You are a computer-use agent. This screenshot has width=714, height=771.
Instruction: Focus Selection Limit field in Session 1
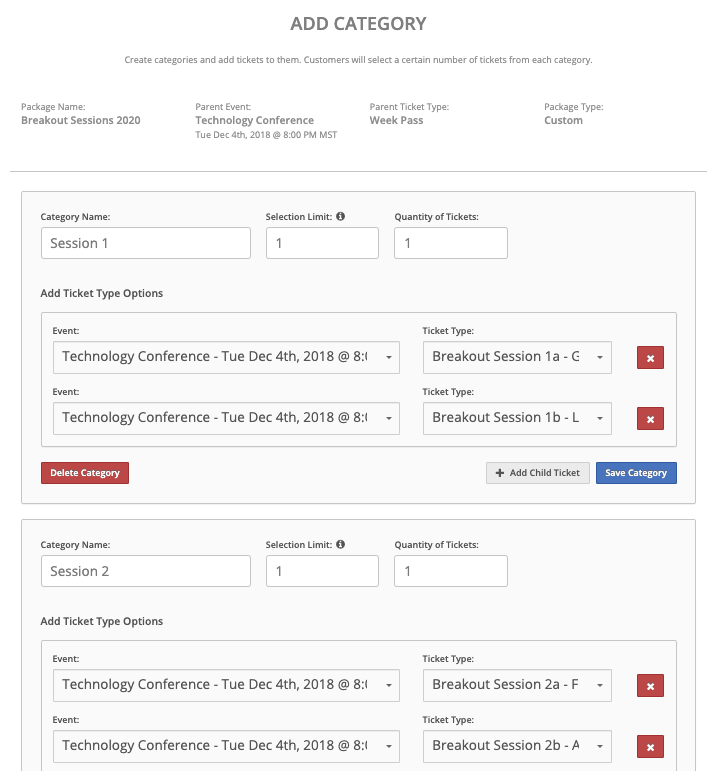(322, 243)
